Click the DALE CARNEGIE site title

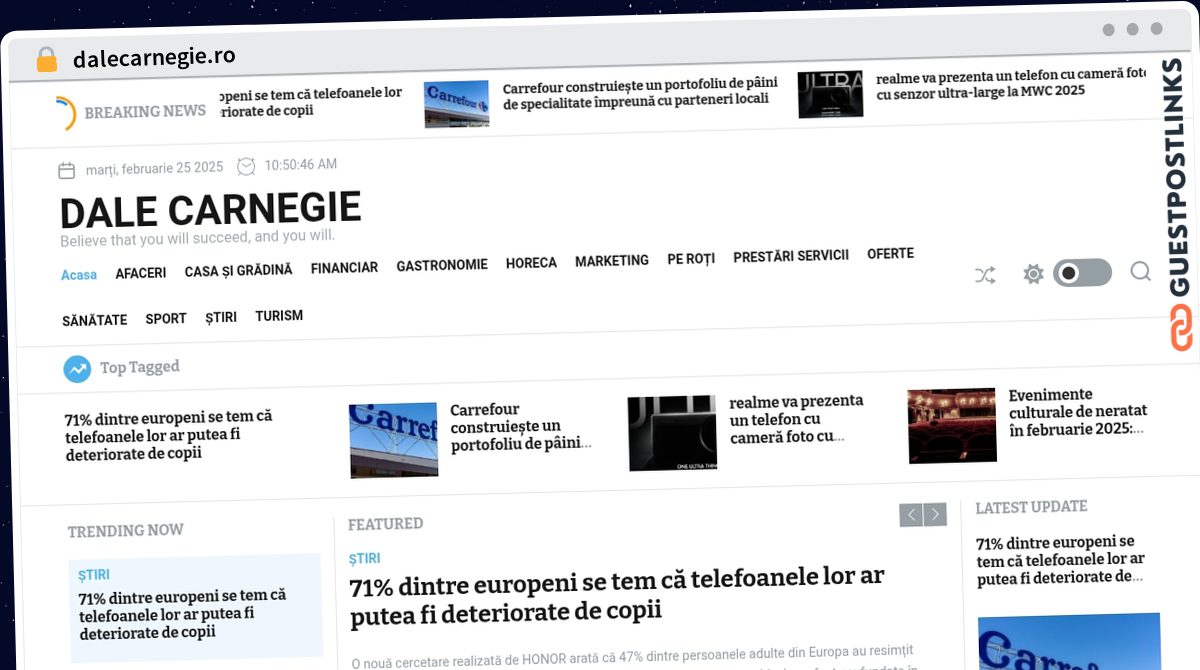210,211
